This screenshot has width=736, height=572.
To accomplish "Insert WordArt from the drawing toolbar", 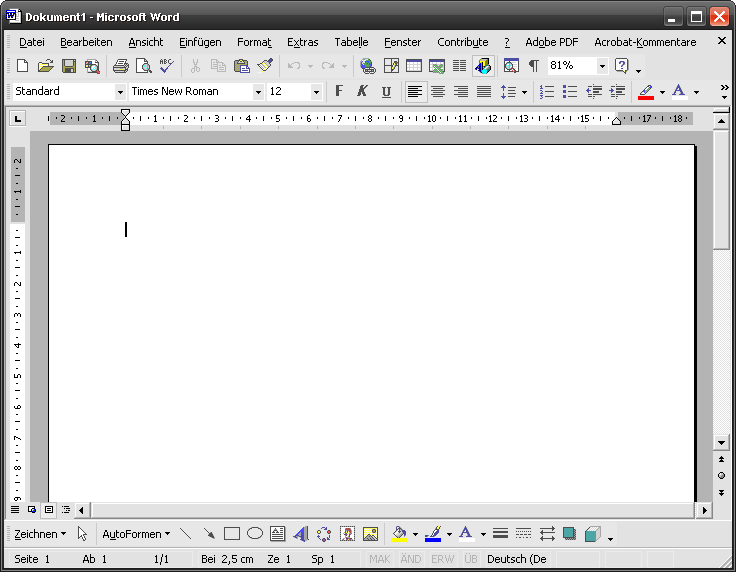I will [300, 534].
